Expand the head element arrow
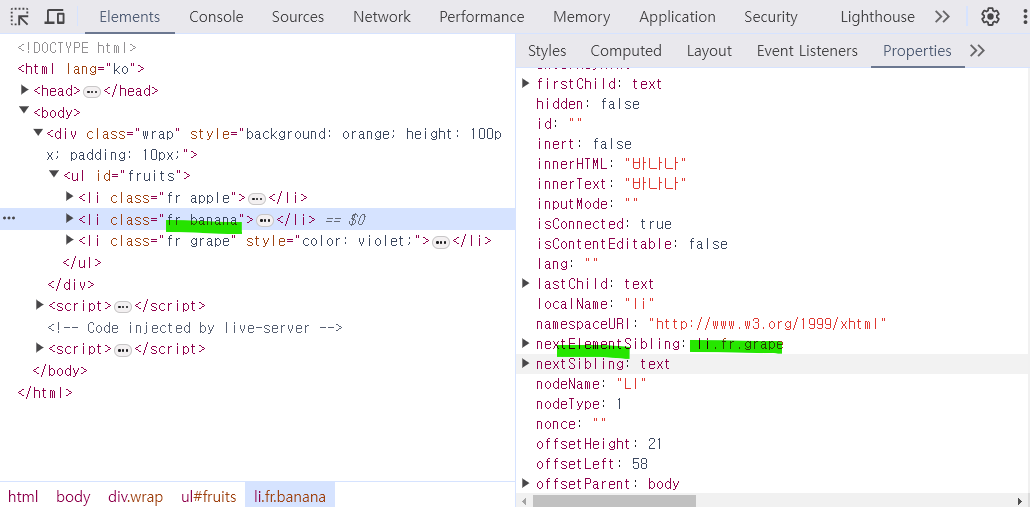 pyautogui.click(x=26, y=90)
